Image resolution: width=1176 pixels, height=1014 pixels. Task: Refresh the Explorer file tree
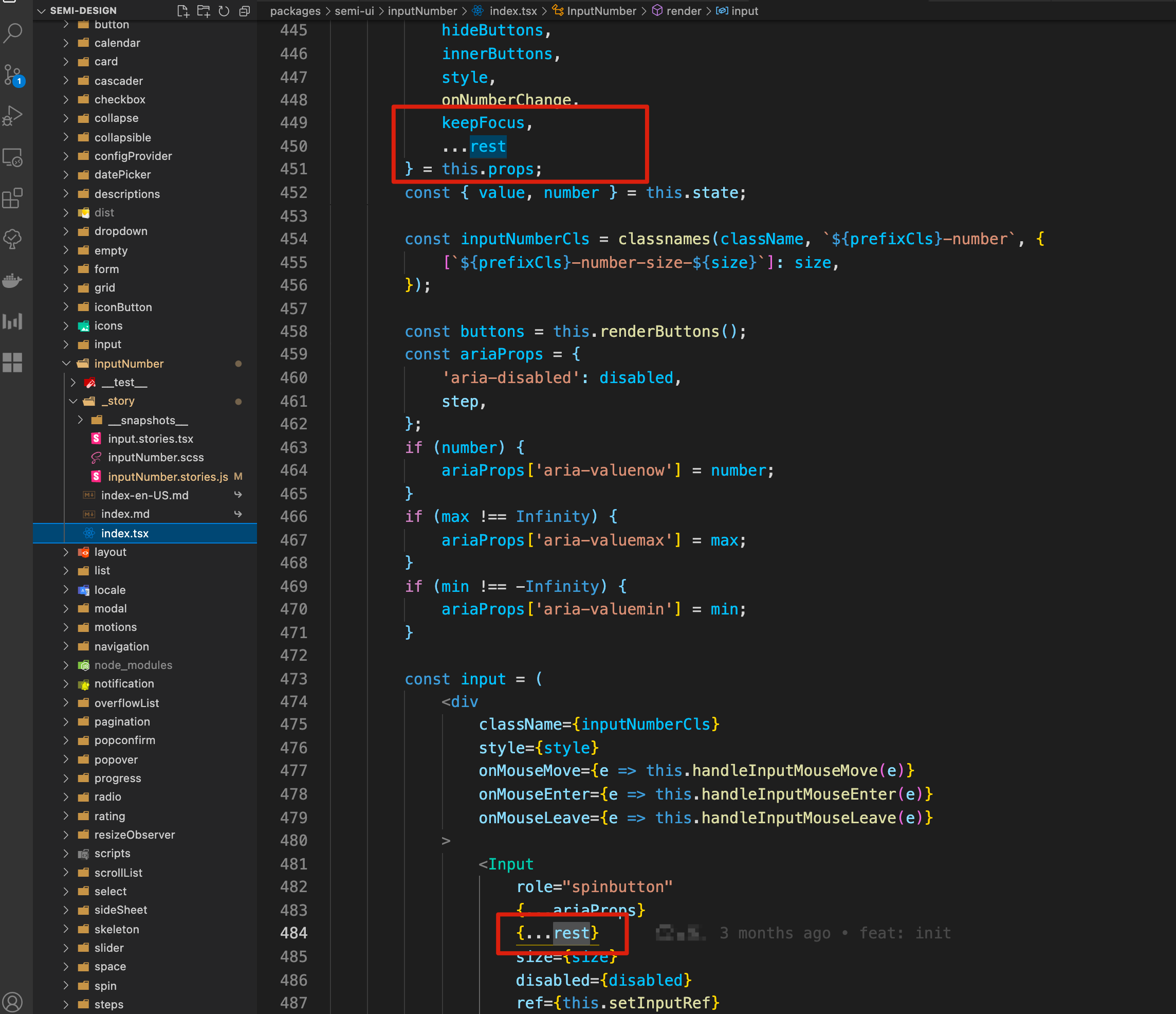coord(224,11)
